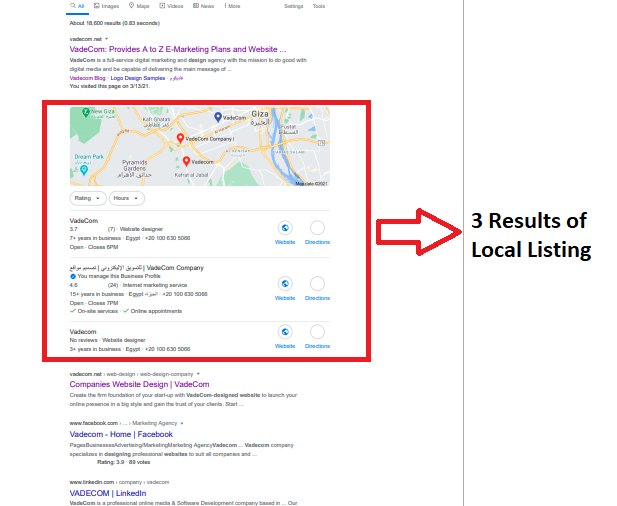Open search Tools

319,6
